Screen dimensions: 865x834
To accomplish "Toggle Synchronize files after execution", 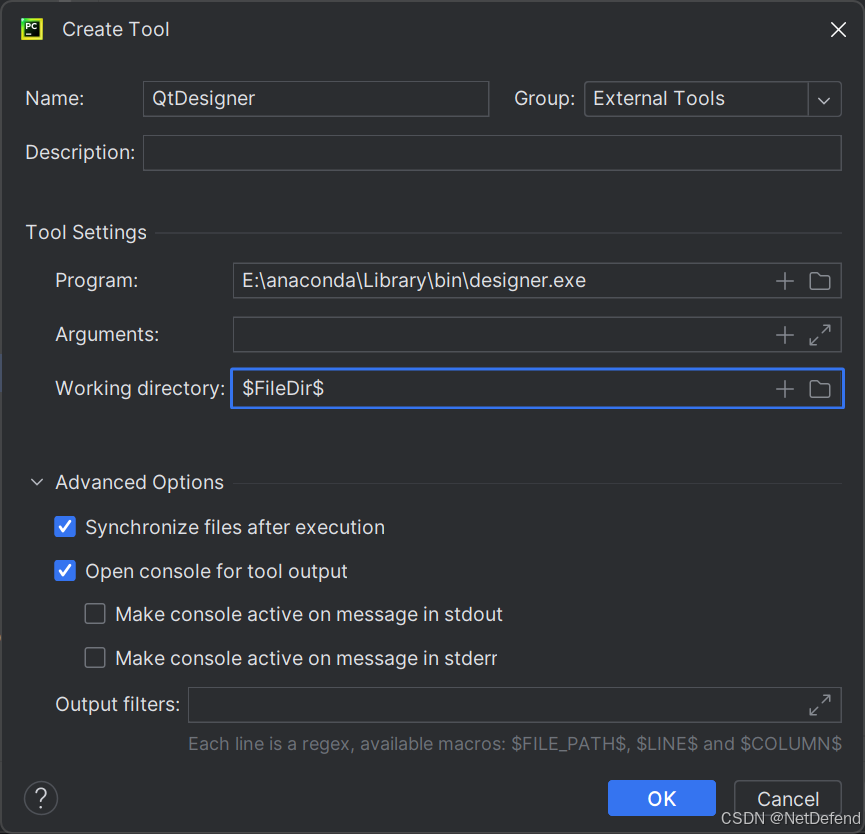I will coord(65,527).
